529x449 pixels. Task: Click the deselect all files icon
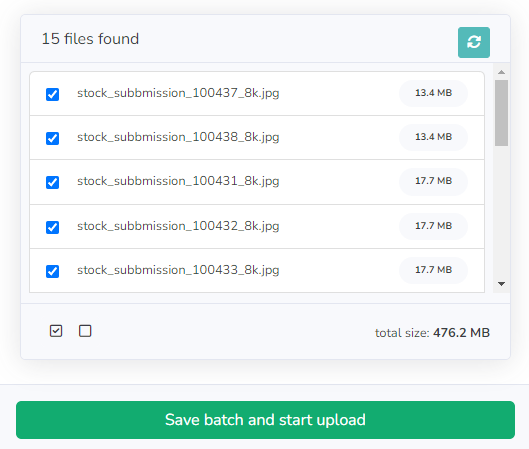(85, 331)
